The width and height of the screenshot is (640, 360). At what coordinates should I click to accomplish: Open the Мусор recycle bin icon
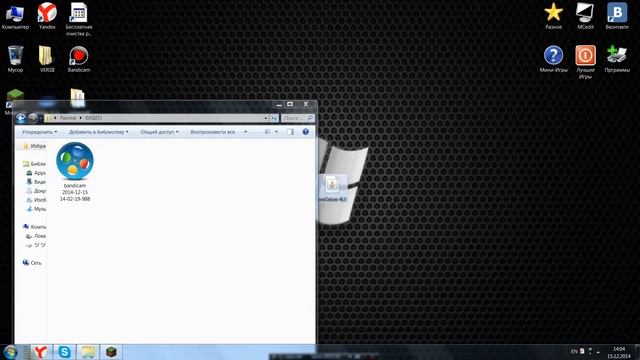pos(15,59)
